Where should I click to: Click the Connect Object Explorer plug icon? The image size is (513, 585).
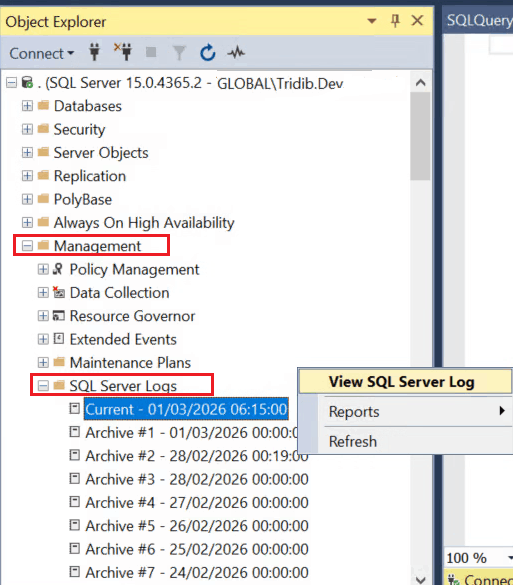pyautogui.click(x=94, y=53)
